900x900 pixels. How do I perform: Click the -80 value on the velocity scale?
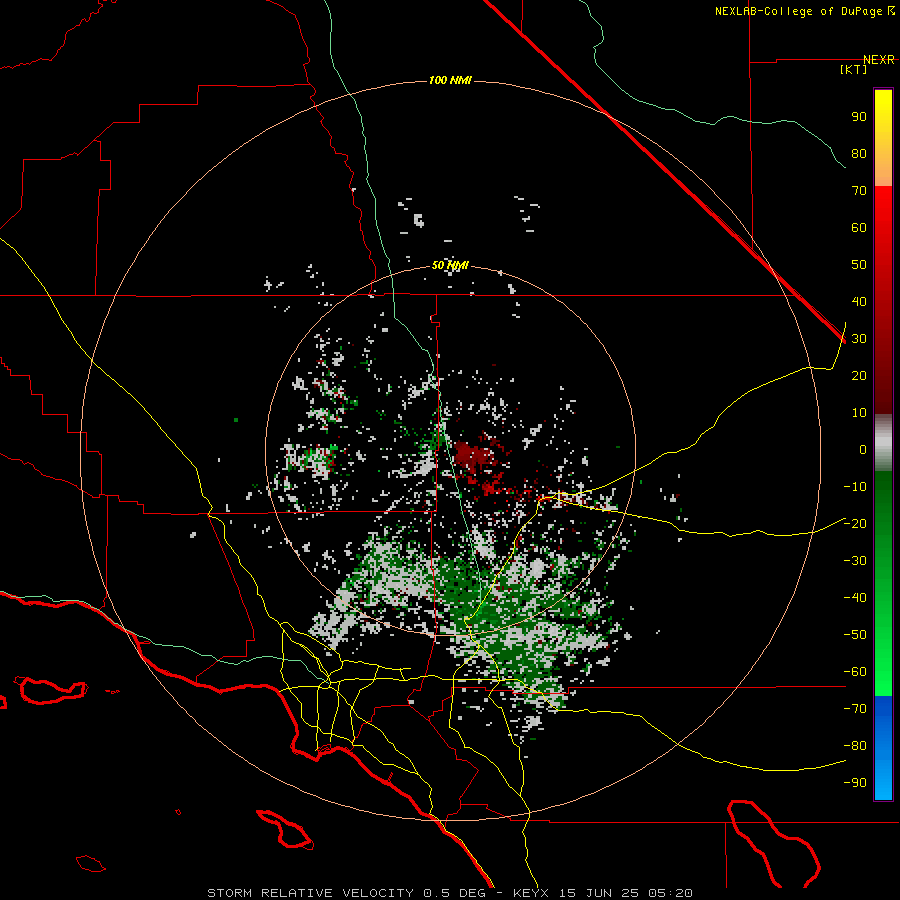[x=855, y=746]
